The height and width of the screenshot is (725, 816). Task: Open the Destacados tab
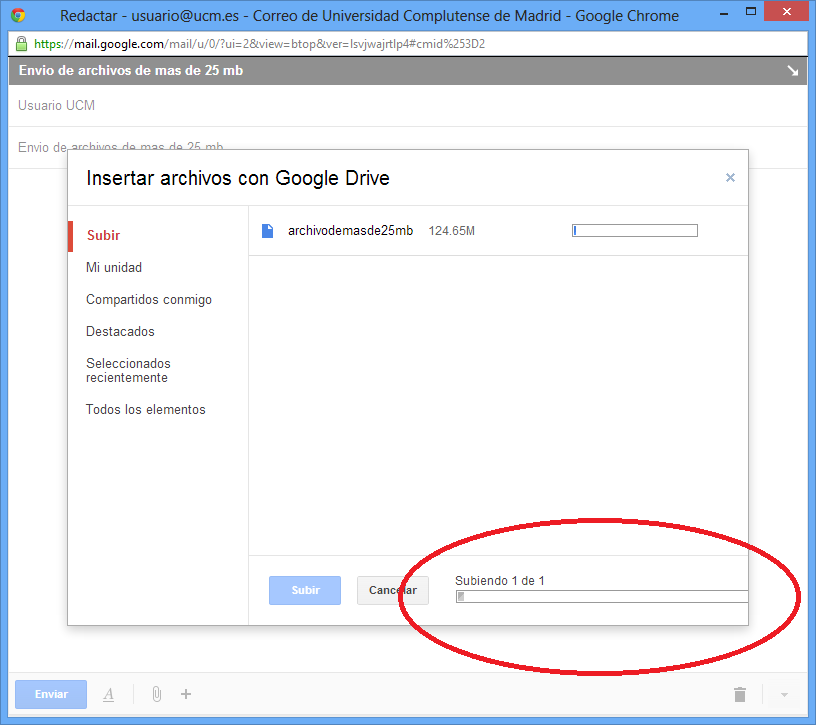pos(120,332)
